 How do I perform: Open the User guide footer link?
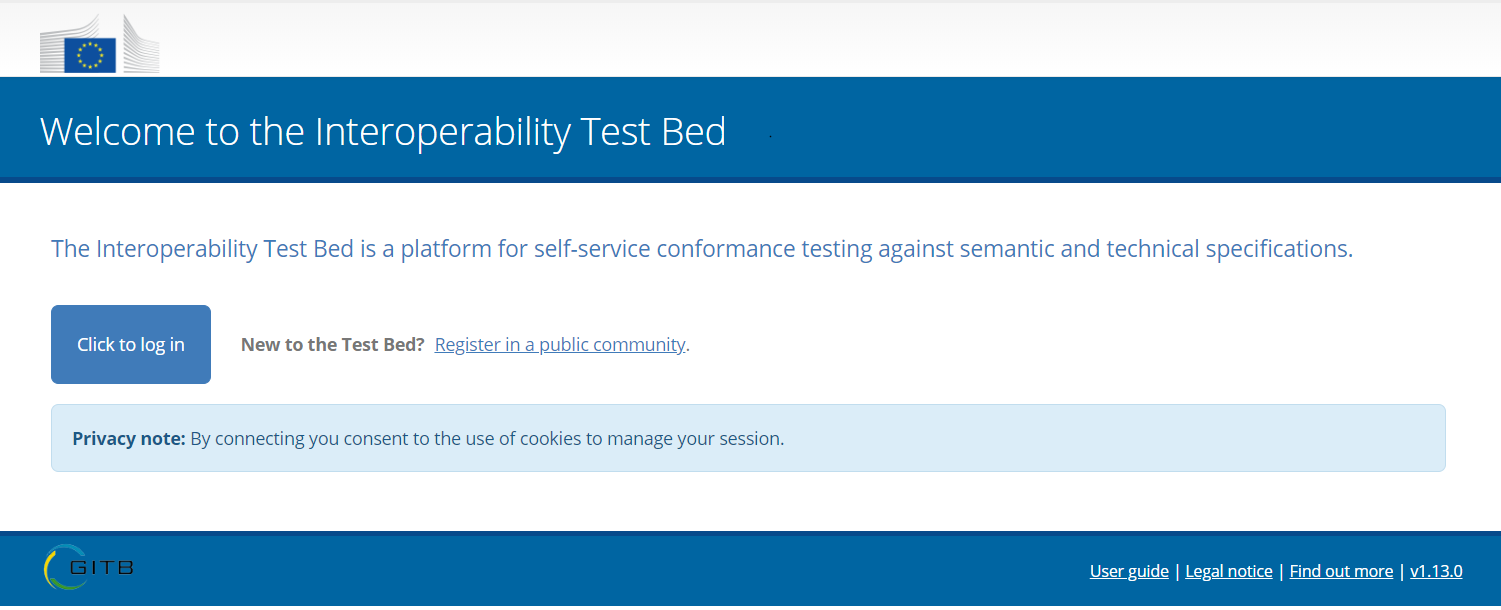1129,571
